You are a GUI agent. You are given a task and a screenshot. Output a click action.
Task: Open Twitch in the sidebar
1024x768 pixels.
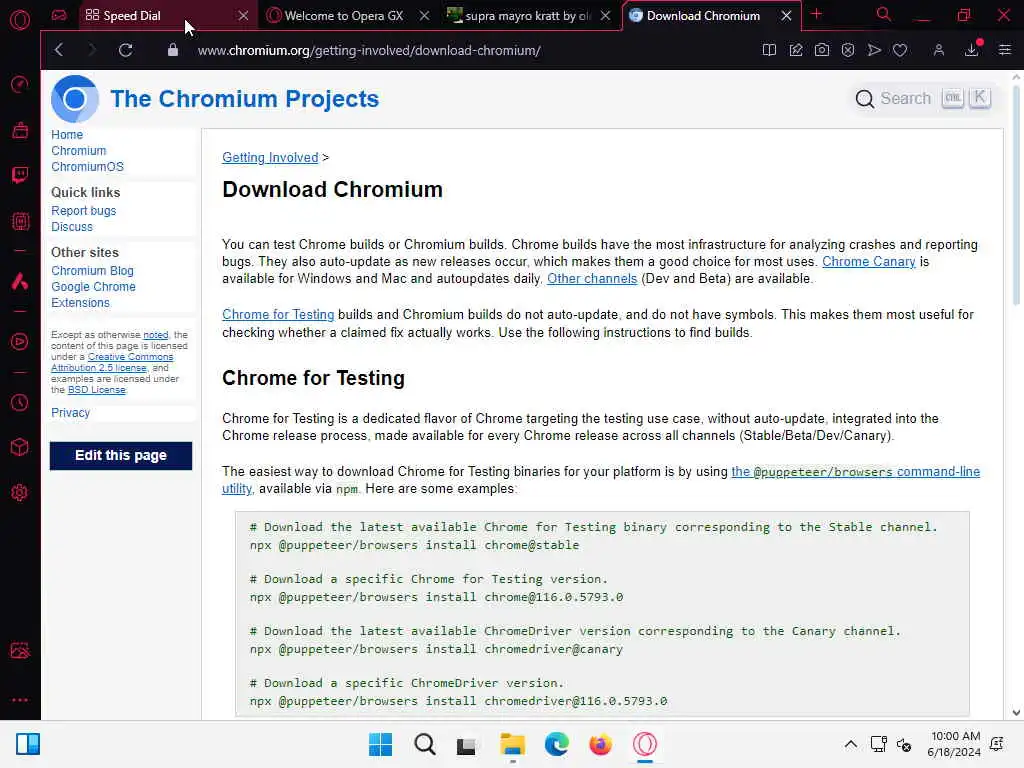click(x=20, y=175)
